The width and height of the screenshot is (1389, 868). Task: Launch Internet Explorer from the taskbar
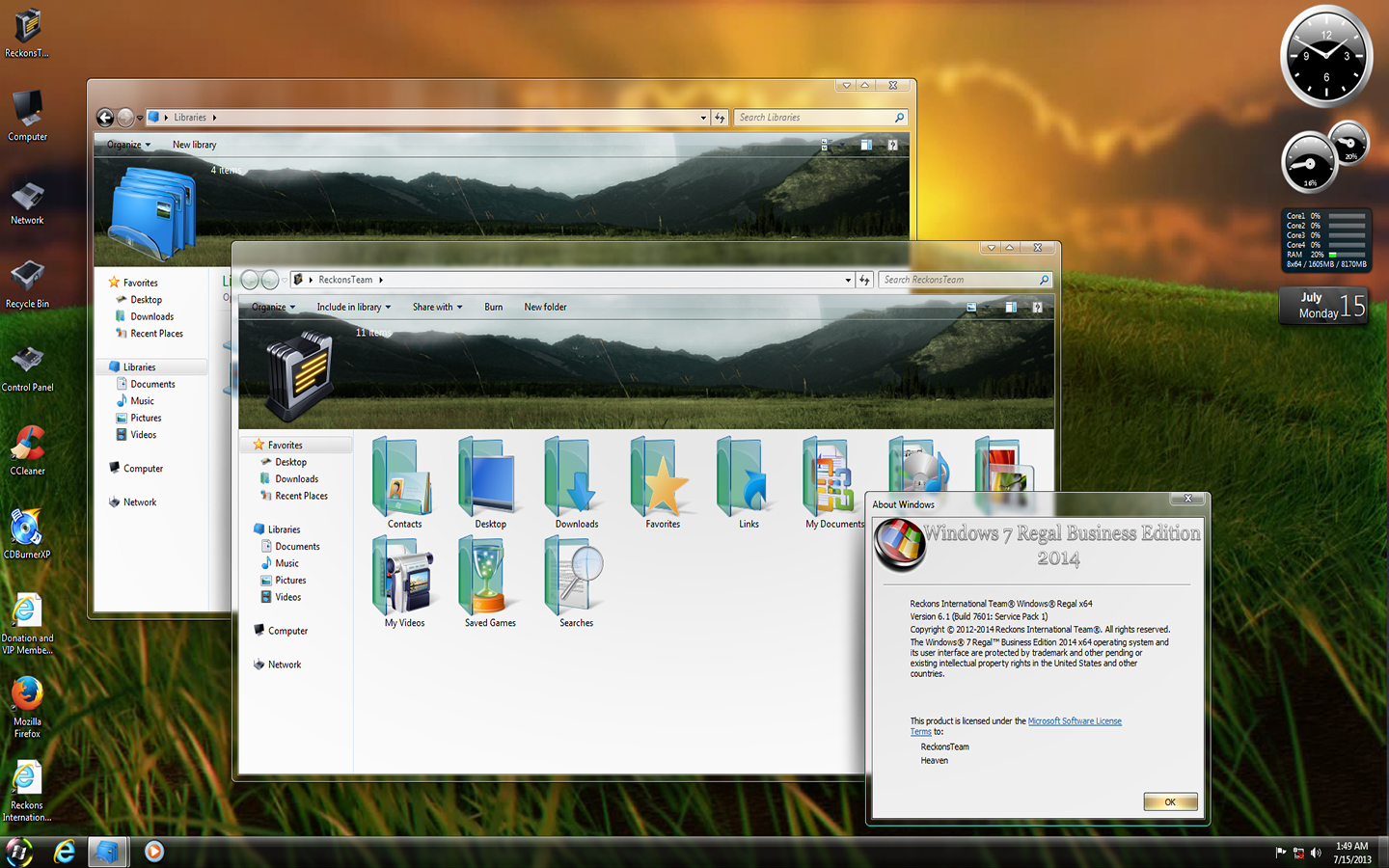(x=64, y=852)
